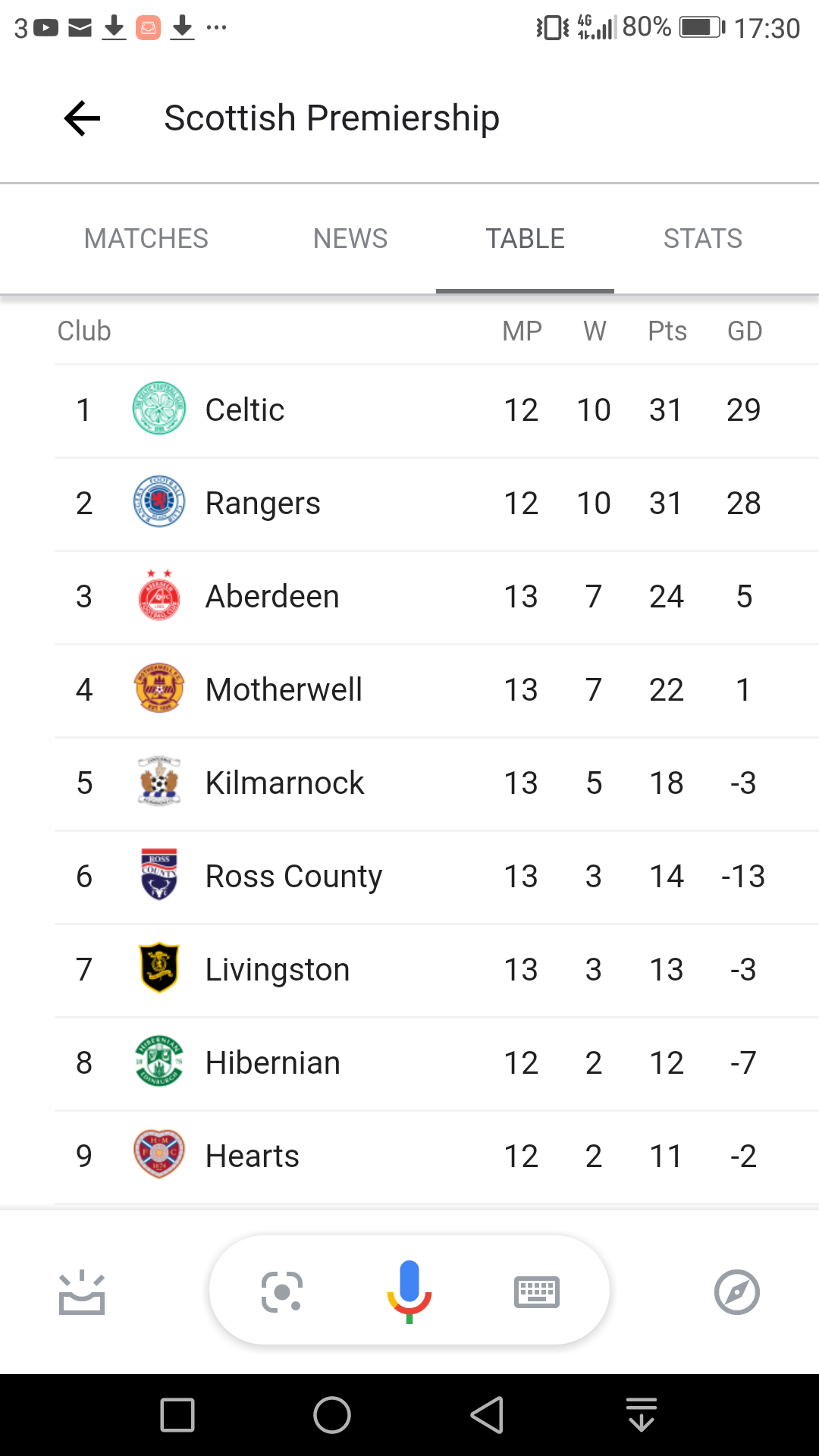Tap the Aberdeen club crest

coord(159,595)
